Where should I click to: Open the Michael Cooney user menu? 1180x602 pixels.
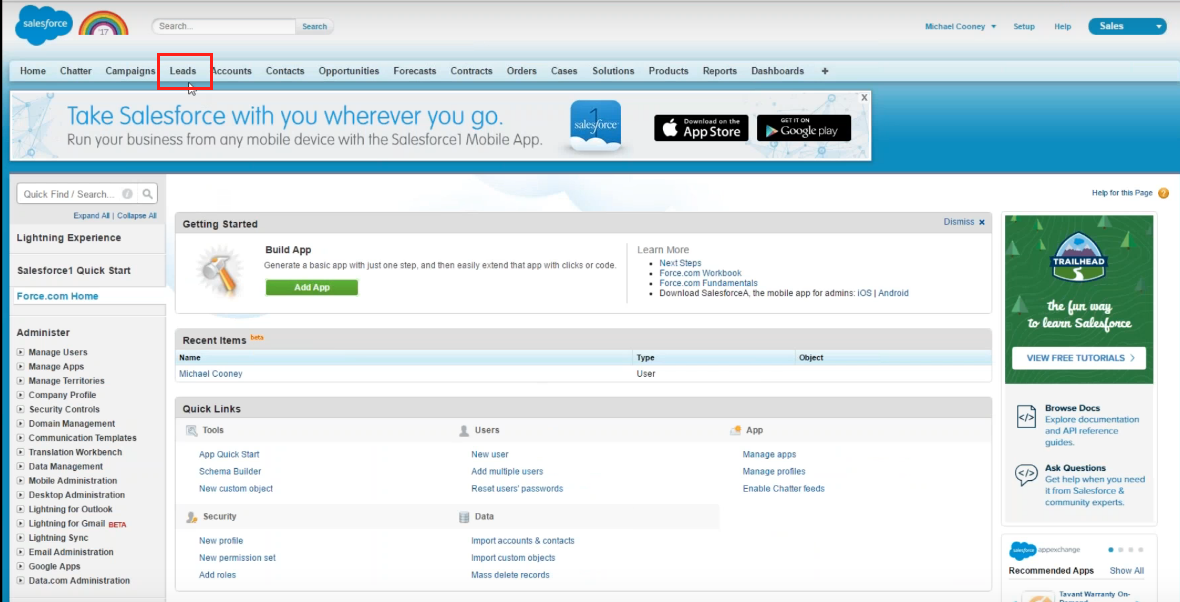pyautogui.click(x=960, y=26)
